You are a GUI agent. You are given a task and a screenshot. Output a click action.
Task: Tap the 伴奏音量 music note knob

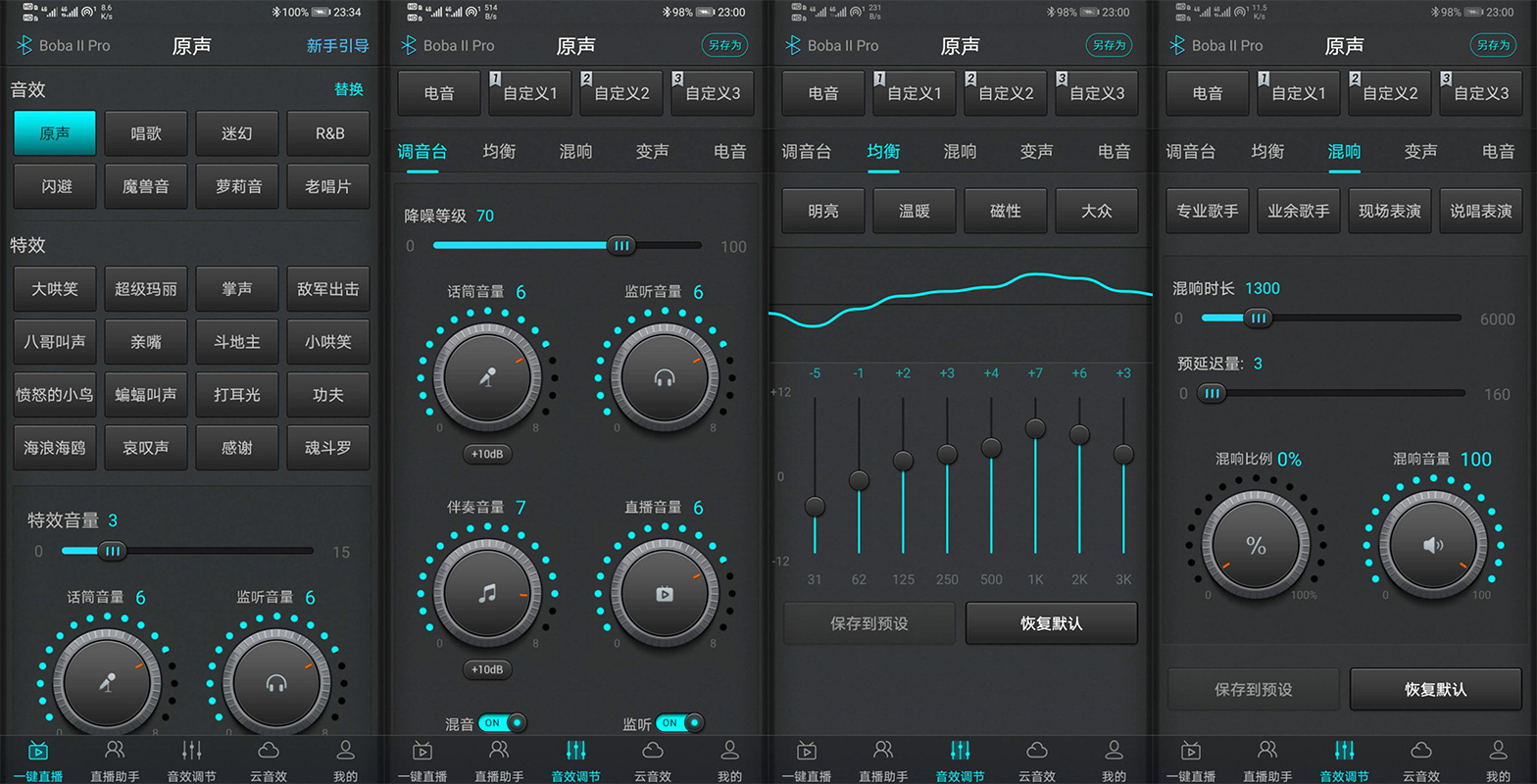(x=487, y=594)
